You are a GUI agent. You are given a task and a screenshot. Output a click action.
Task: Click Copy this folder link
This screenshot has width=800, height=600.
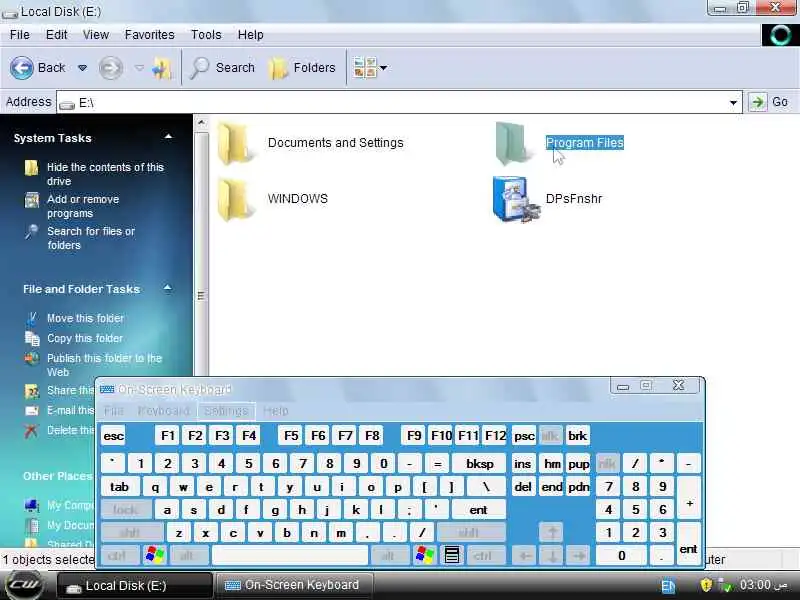(x=85, y=338)
